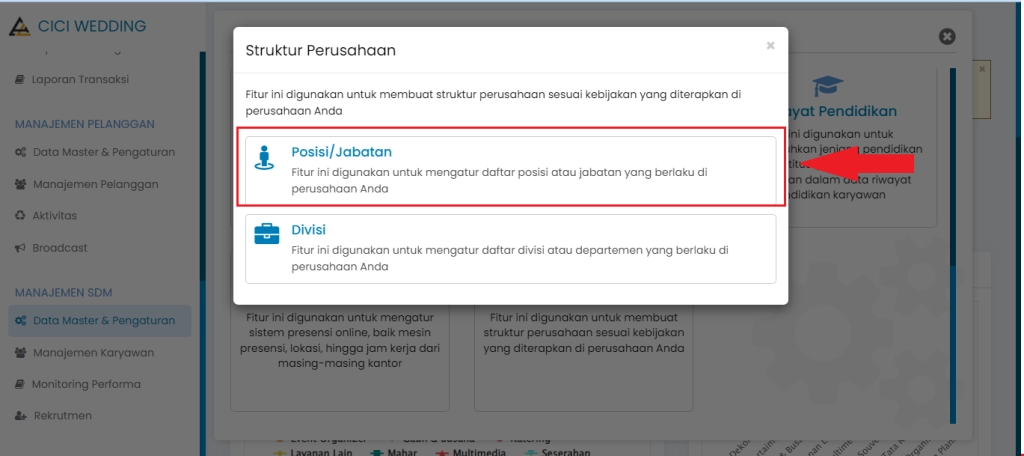Open the Posisi/Jabatan option

(510, 171)
